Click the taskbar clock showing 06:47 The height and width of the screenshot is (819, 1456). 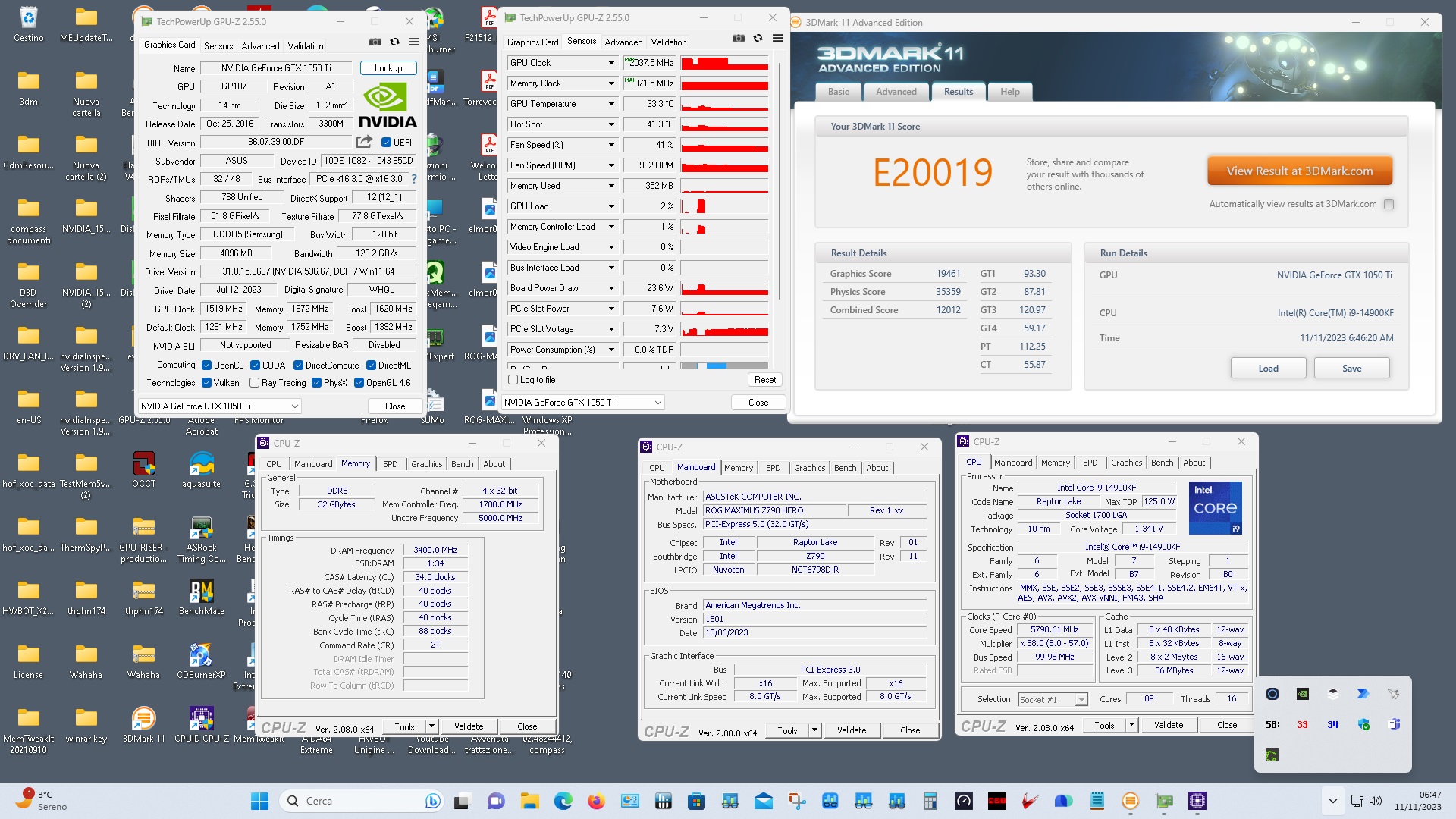[1417, 801]
